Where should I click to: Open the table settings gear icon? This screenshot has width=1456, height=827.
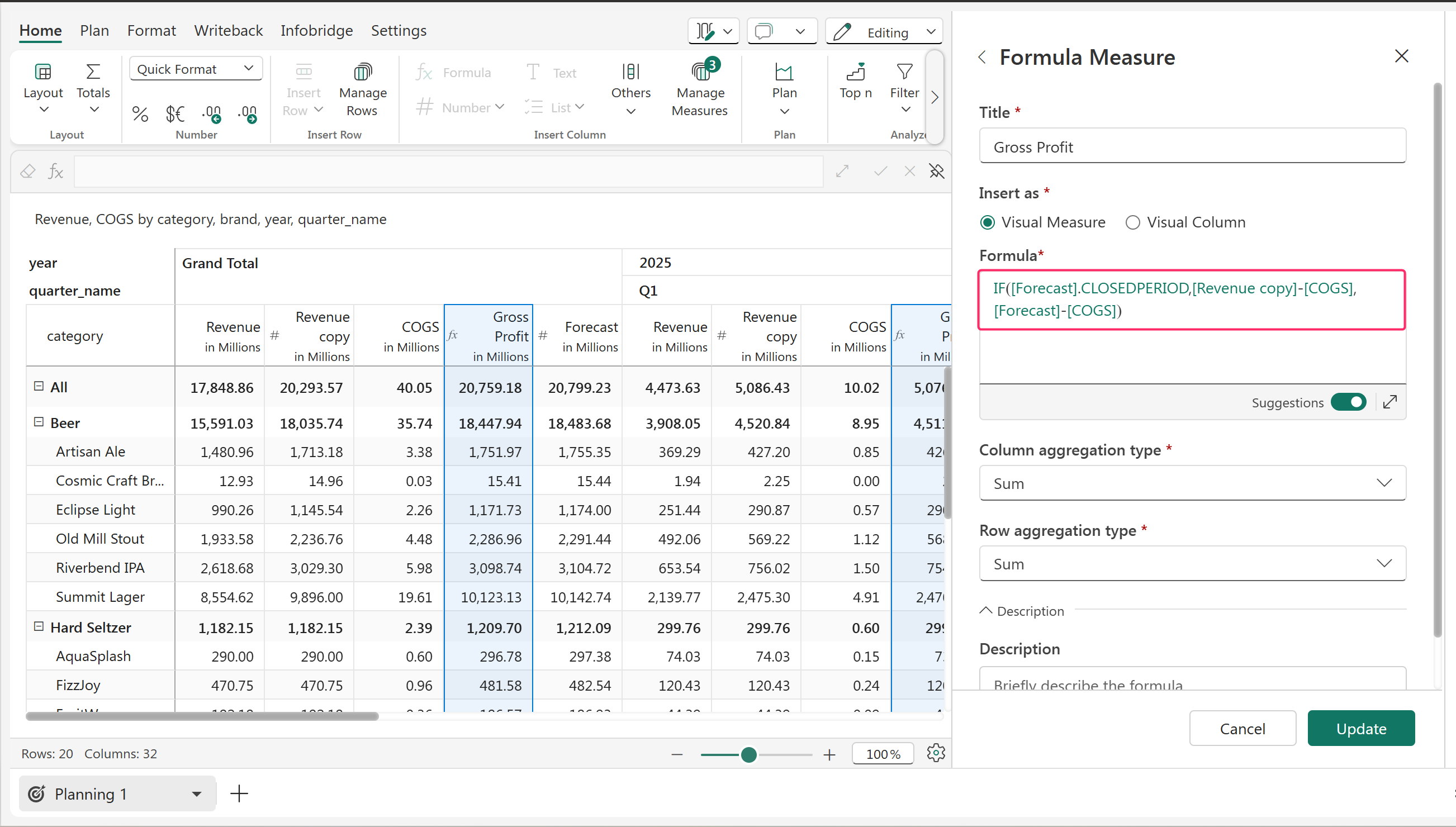pos(935,753)
